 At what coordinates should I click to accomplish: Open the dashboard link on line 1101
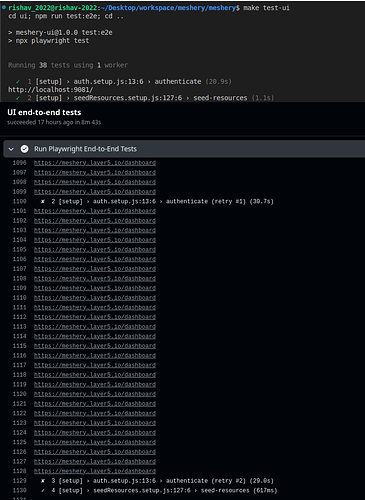[x=95, y=211]
